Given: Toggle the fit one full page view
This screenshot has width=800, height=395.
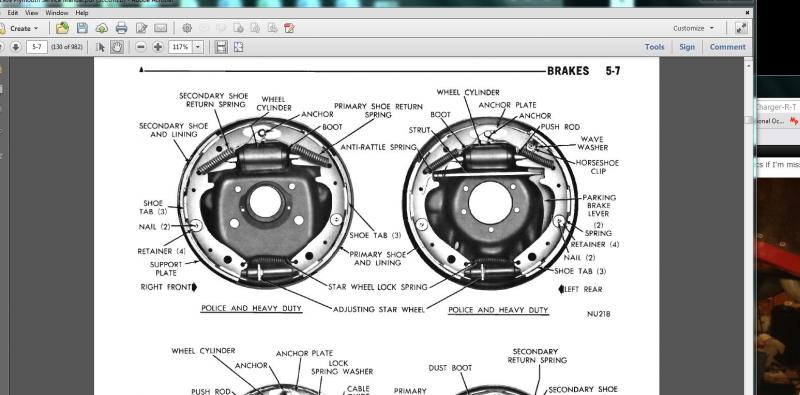Looking at the screenshot, I should pos(238,47).
